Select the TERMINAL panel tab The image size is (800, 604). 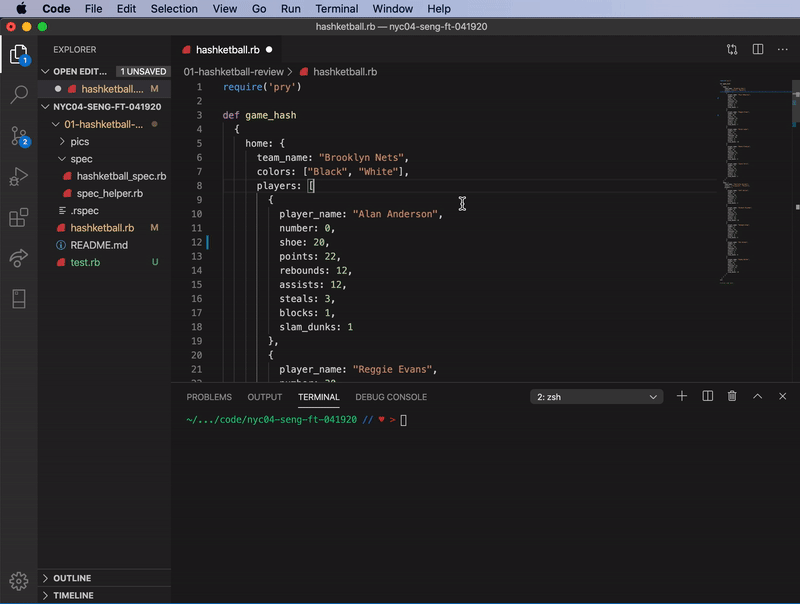pyautogui.click(x=318, y=397)
